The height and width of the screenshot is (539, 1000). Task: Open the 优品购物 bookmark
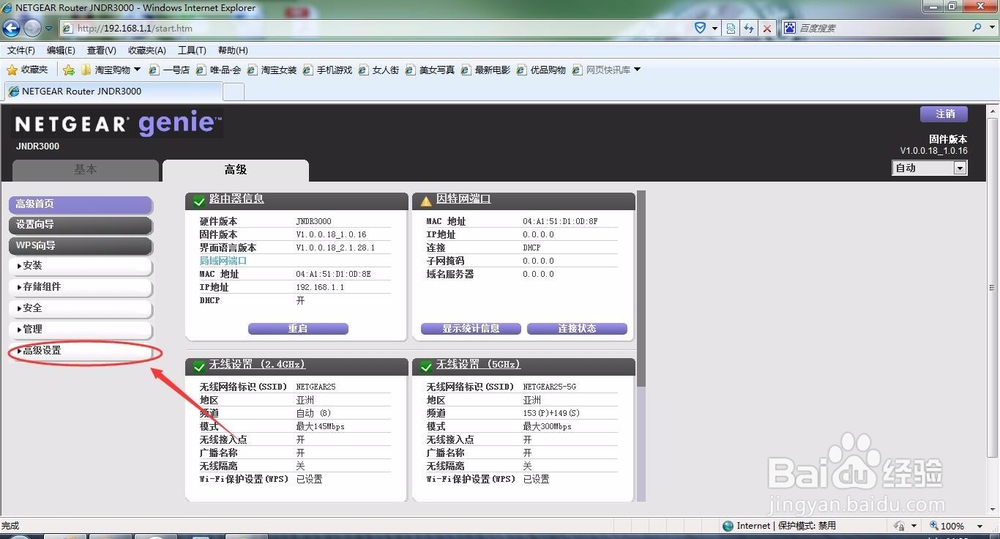pyautogui.click(x=541, y=70)
